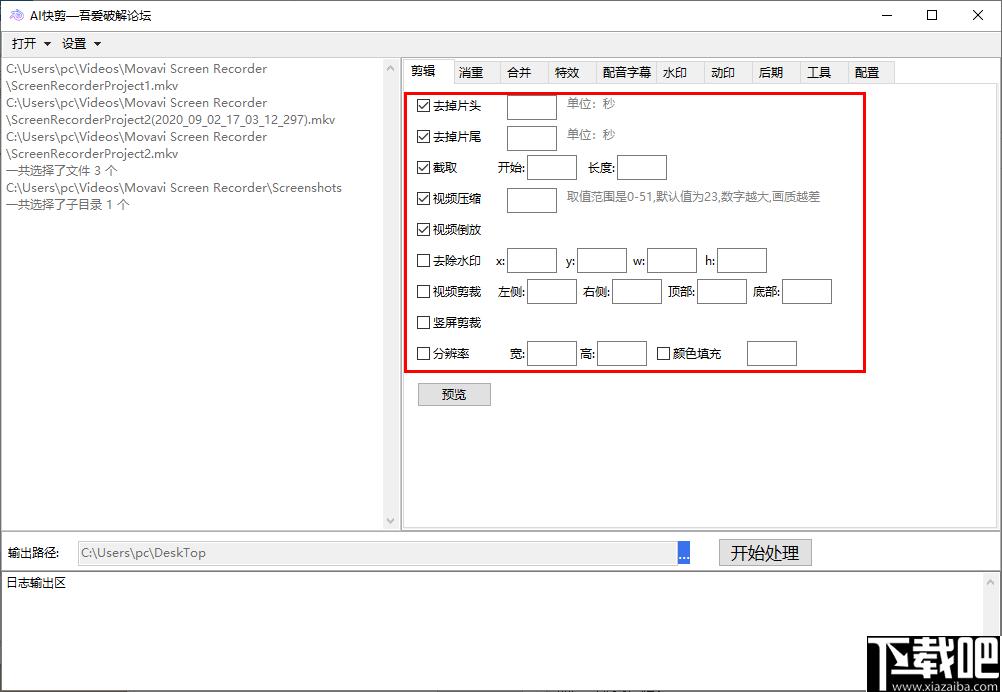The height and width of the screenshot is (692, 1002).
Task: Click the 开始处理 button
Action: pyautogui.click(x=765, y=553)
